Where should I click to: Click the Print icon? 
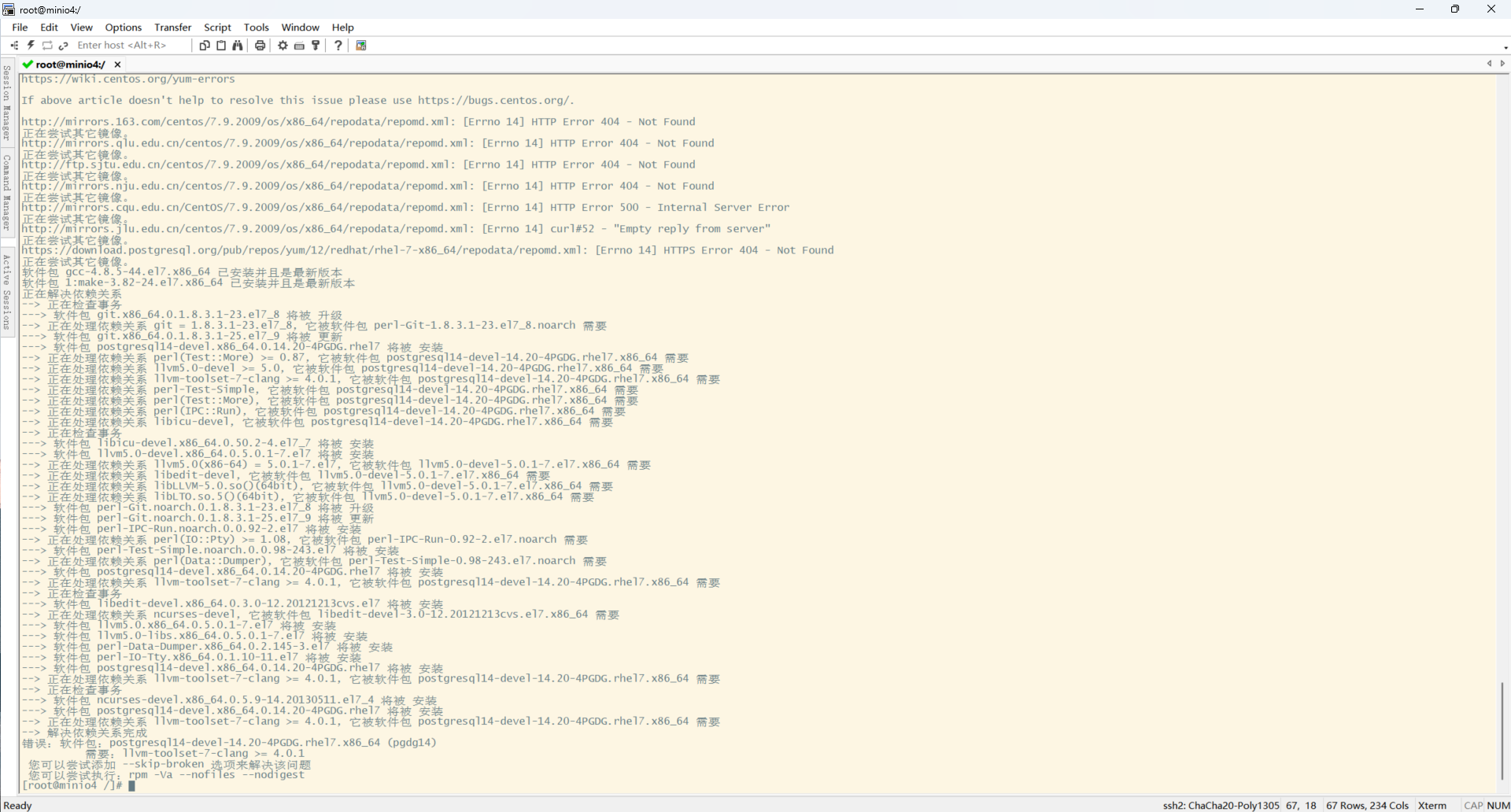pos(260,46)
